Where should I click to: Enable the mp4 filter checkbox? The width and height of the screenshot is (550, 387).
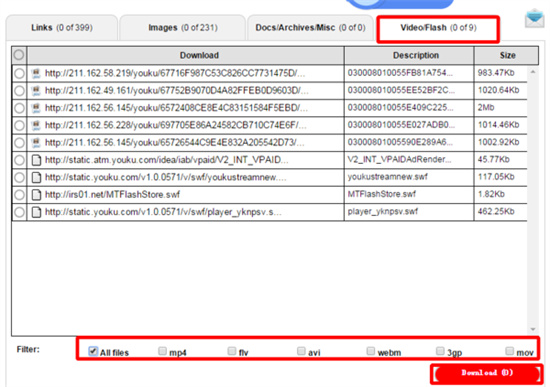point(162,351)
